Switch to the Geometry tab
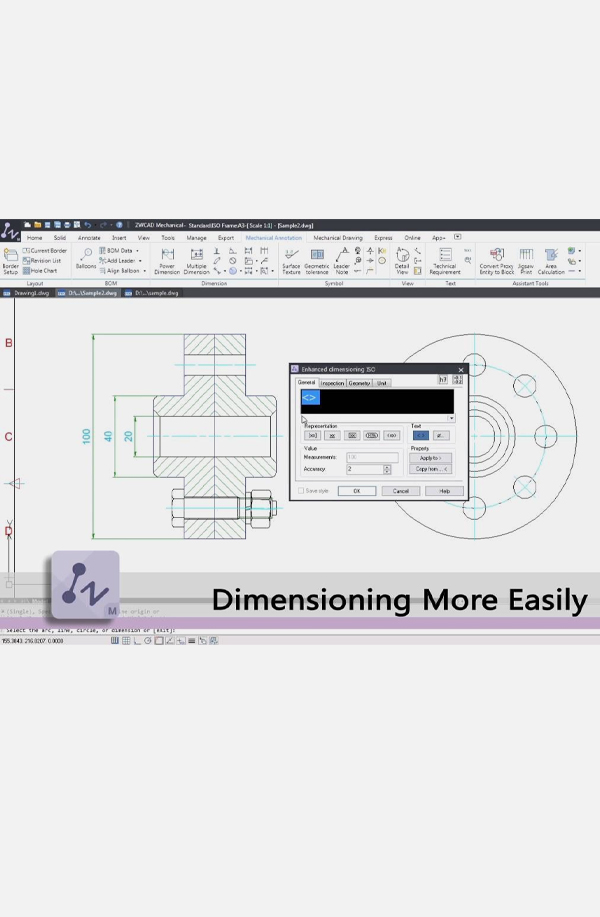The image size is (600, 917). [x=359, y=383]
